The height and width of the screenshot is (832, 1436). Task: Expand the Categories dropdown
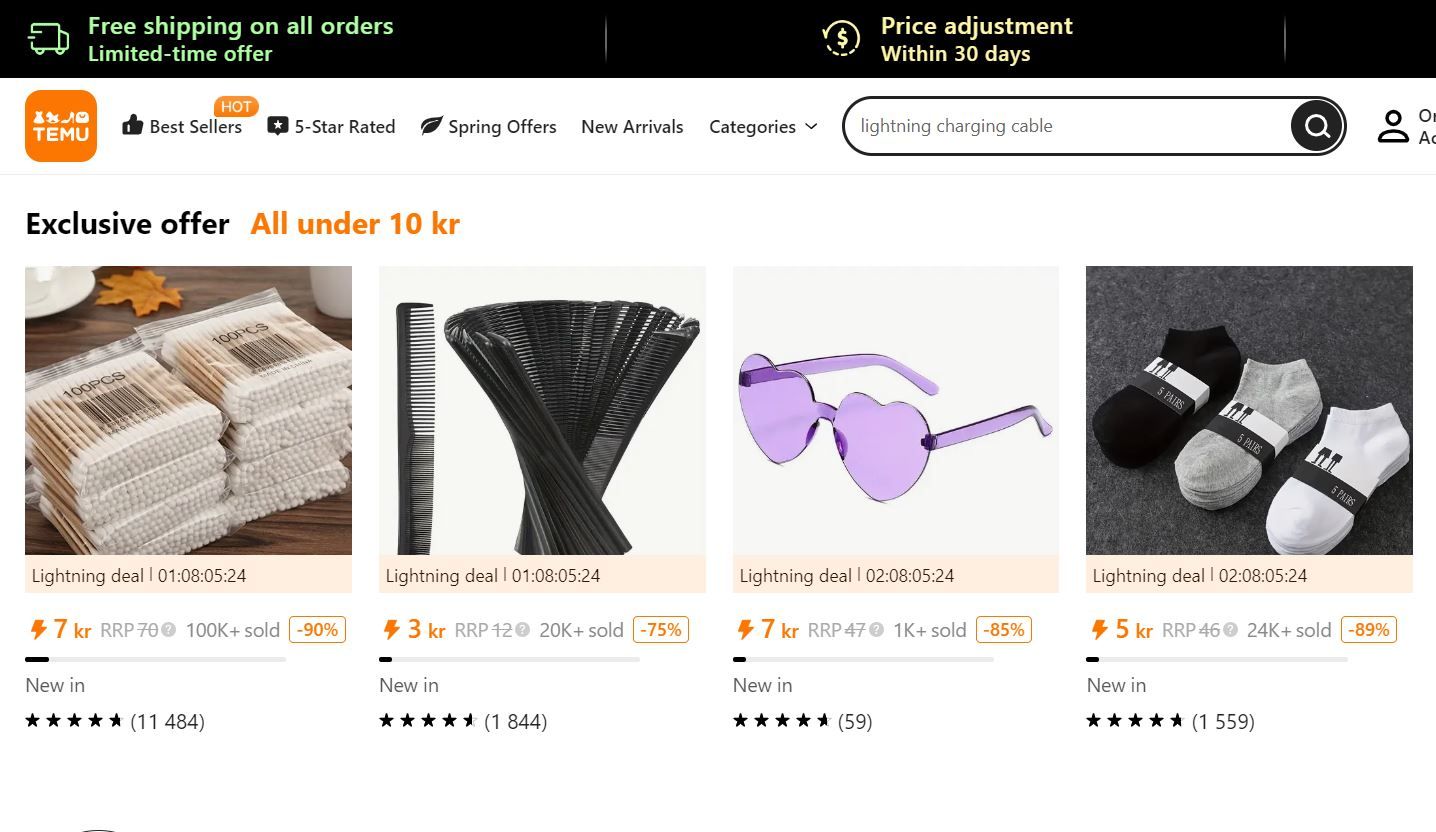point(763,127)
